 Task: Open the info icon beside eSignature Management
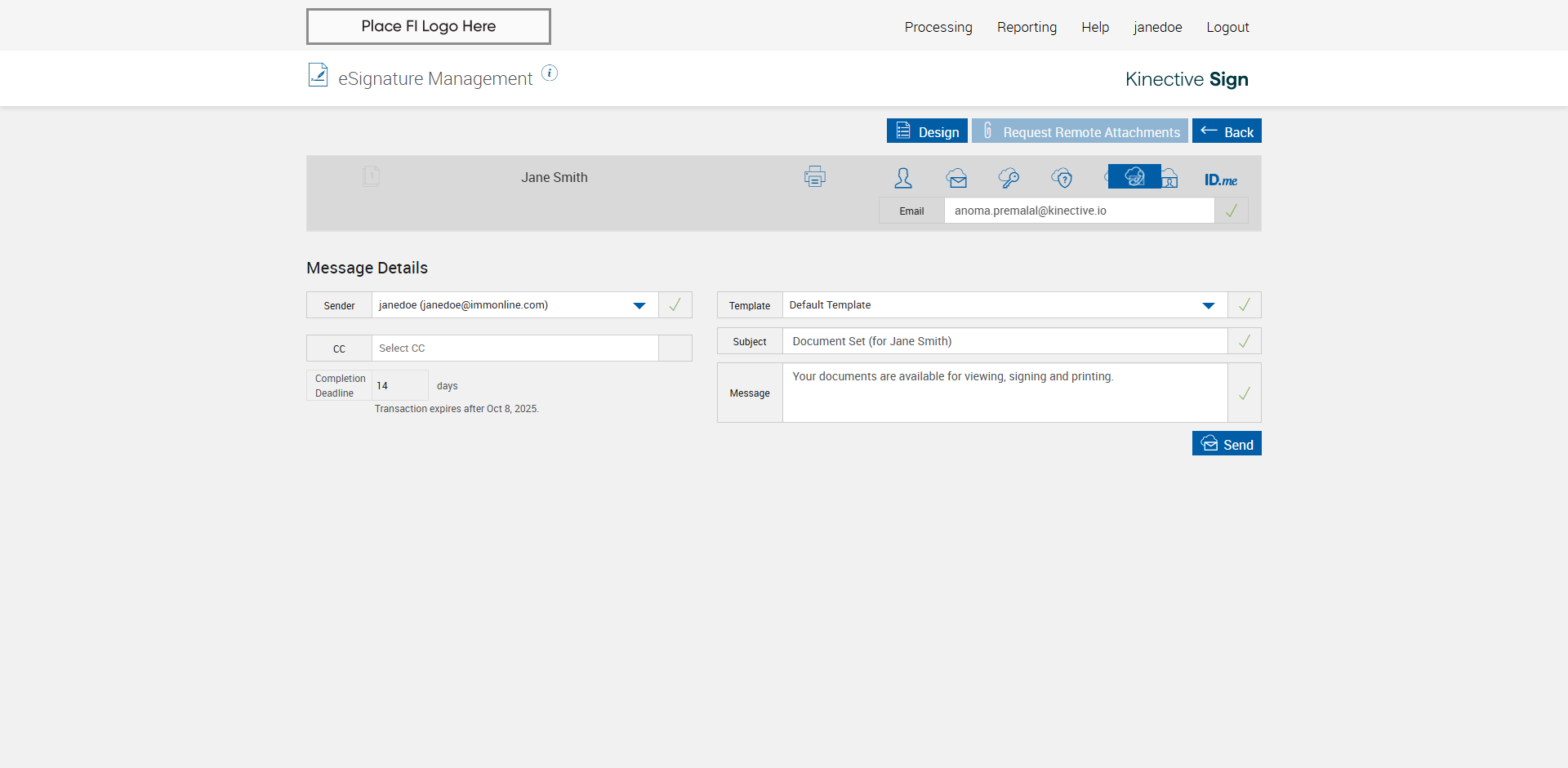click(550, 73)
